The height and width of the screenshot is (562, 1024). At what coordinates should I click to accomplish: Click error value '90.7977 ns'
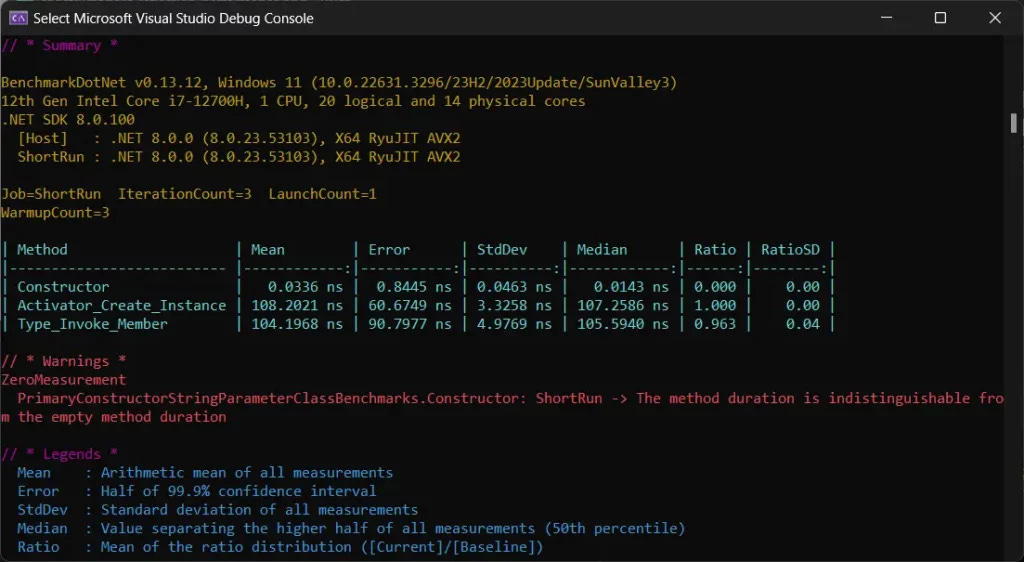point(409,324)
